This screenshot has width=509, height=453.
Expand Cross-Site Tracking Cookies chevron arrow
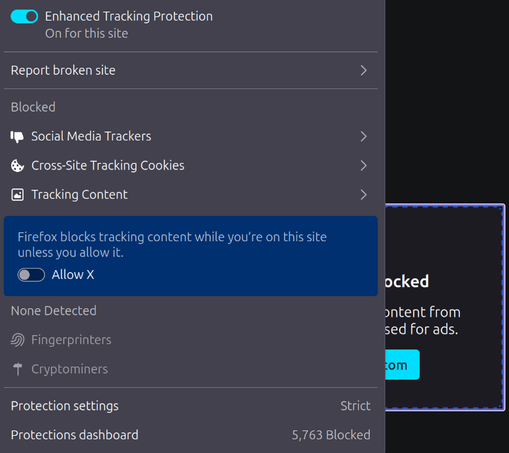(x=364, y=166)
